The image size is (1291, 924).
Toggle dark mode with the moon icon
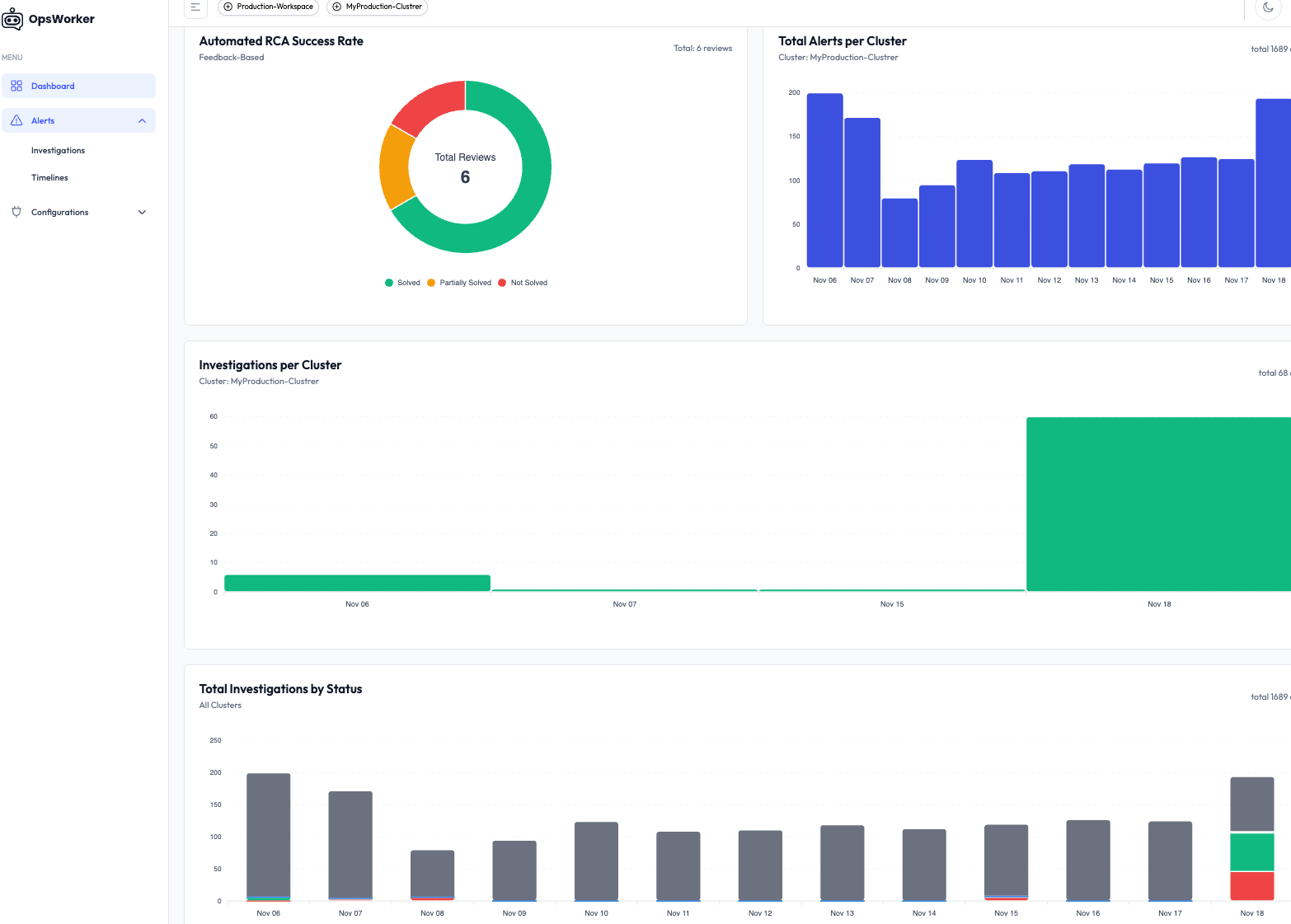click(1268, 7)
